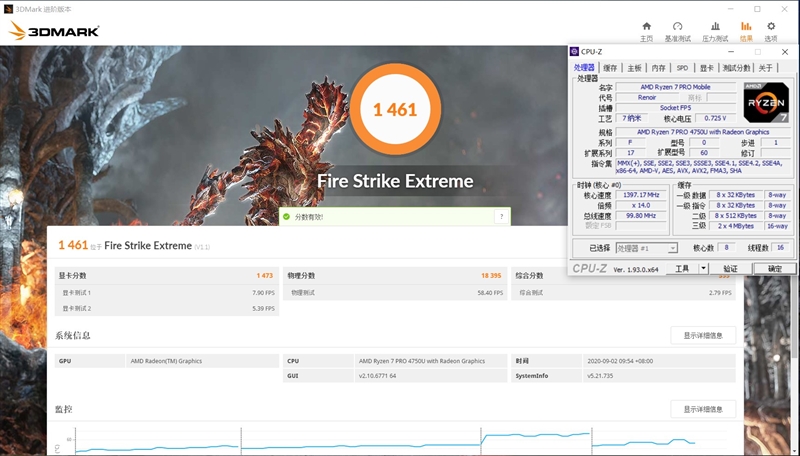
Task: Click the CPU-Z multiplier x 14.0 field
Action: (x=641, y=205)
